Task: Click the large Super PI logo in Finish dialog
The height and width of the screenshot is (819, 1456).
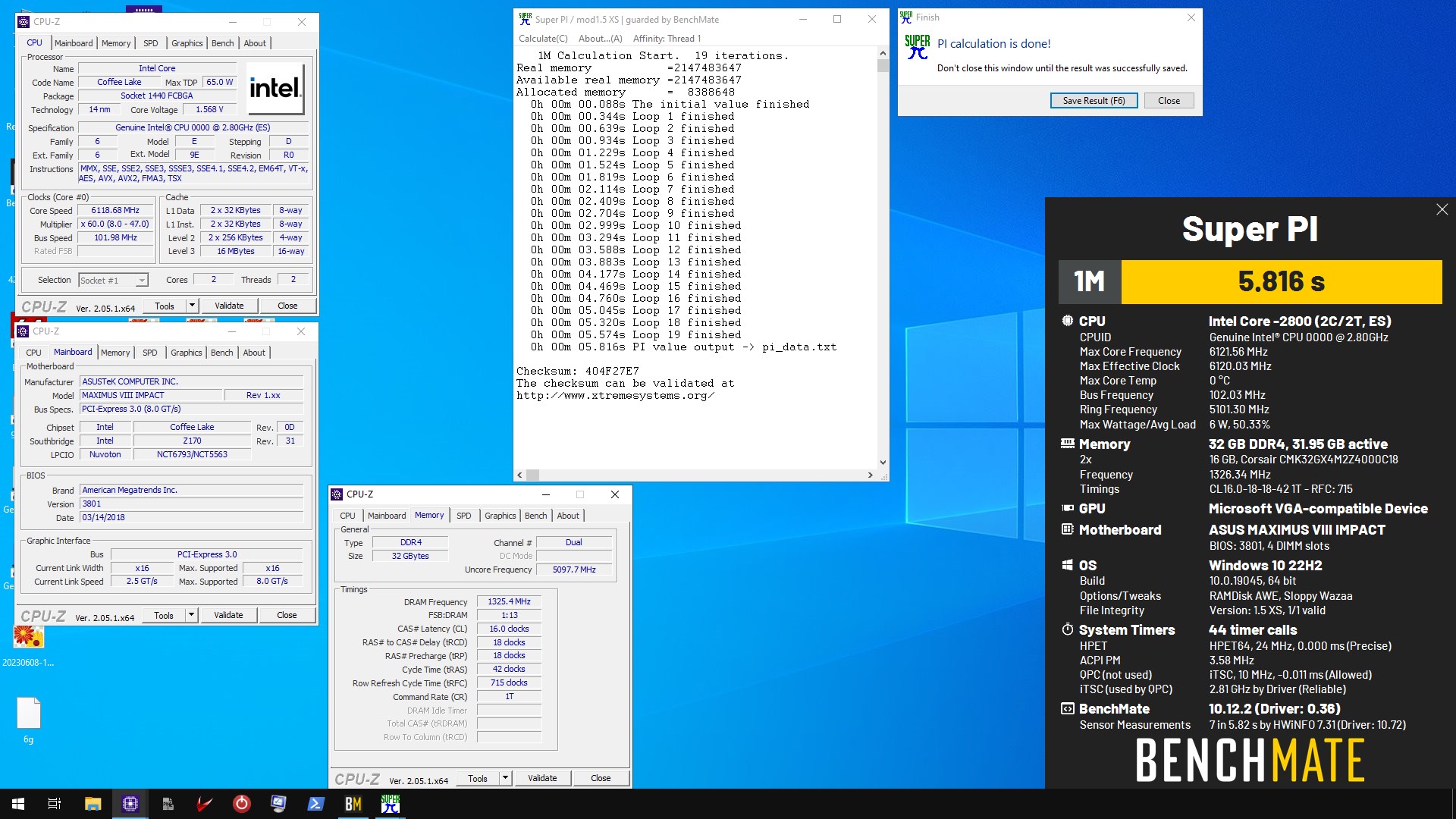Action: point(918,47)
